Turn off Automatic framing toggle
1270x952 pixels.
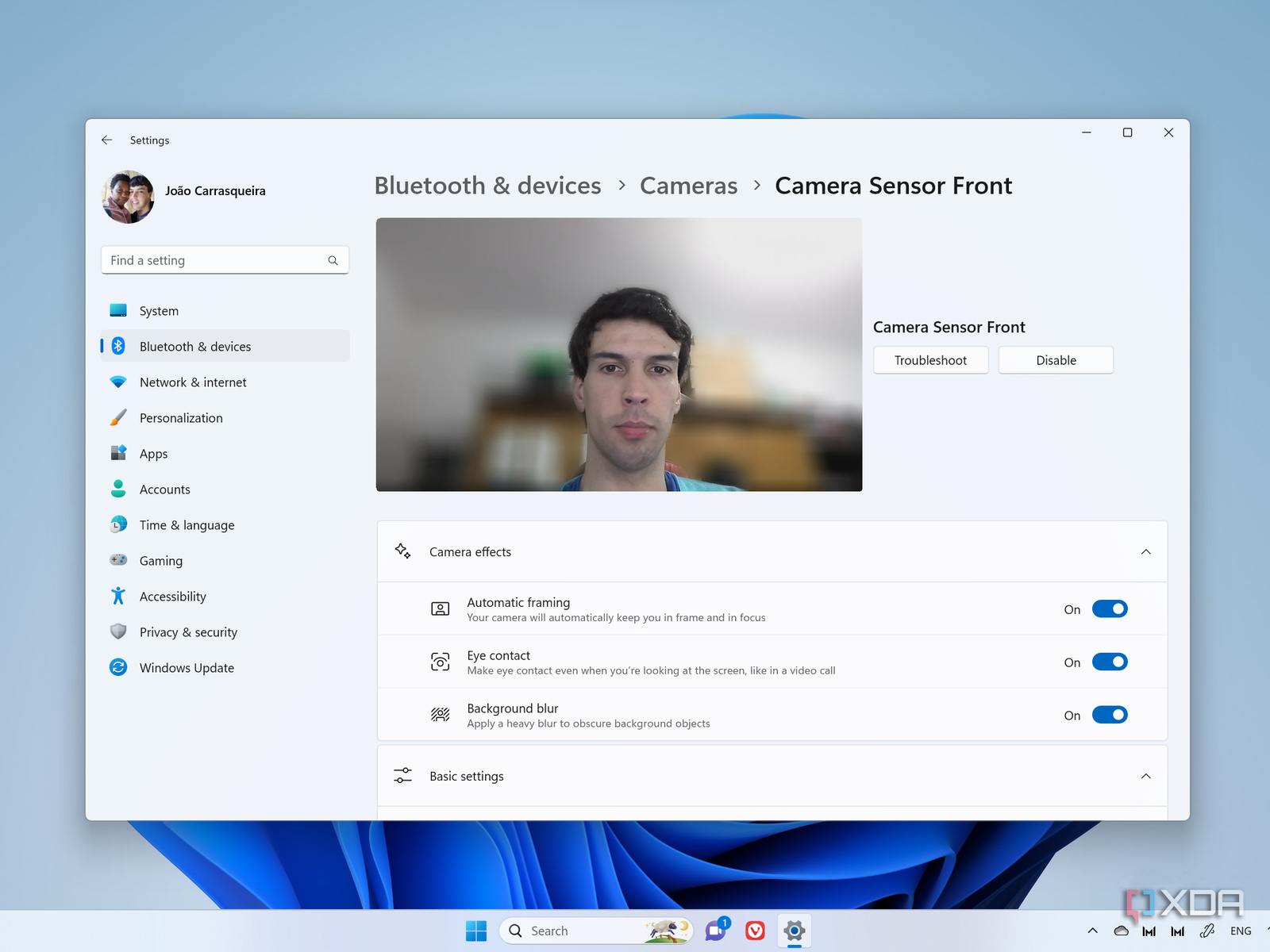click(1109, 609)
